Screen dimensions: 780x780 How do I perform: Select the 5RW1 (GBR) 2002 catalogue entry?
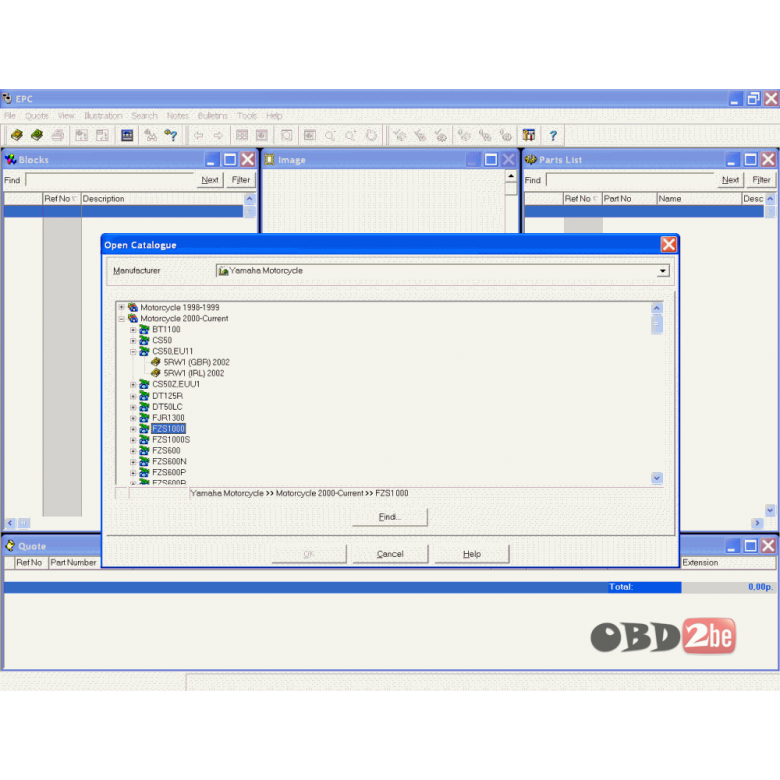pos(196,362)
